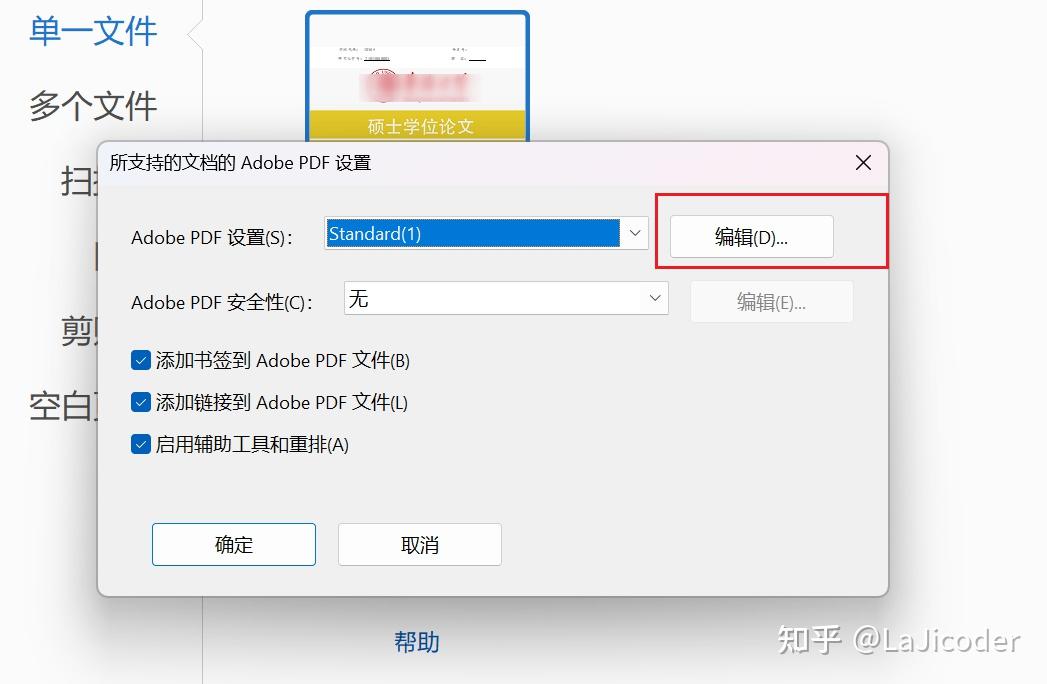The image size is (1047, 684).
Task: Click the 编辑(D) button
Action: click(749, 236)
